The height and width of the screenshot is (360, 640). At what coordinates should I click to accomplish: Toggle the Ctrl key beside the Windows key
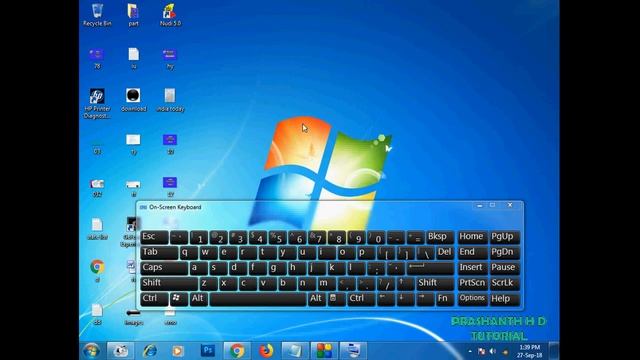[154, 299]
